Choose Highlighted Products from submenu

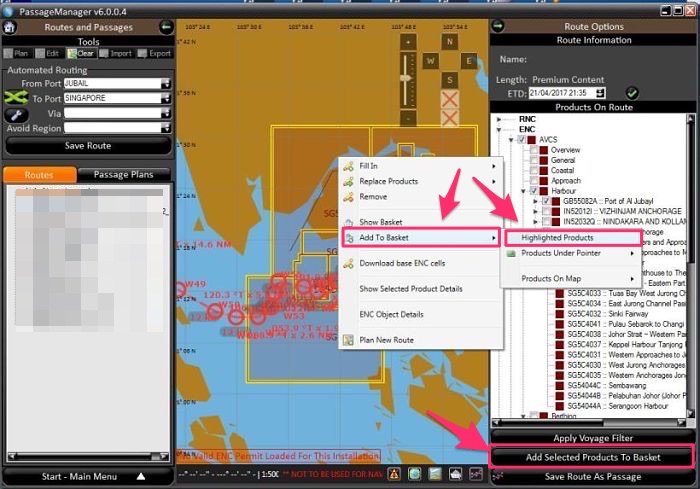(x=557, y=238)
